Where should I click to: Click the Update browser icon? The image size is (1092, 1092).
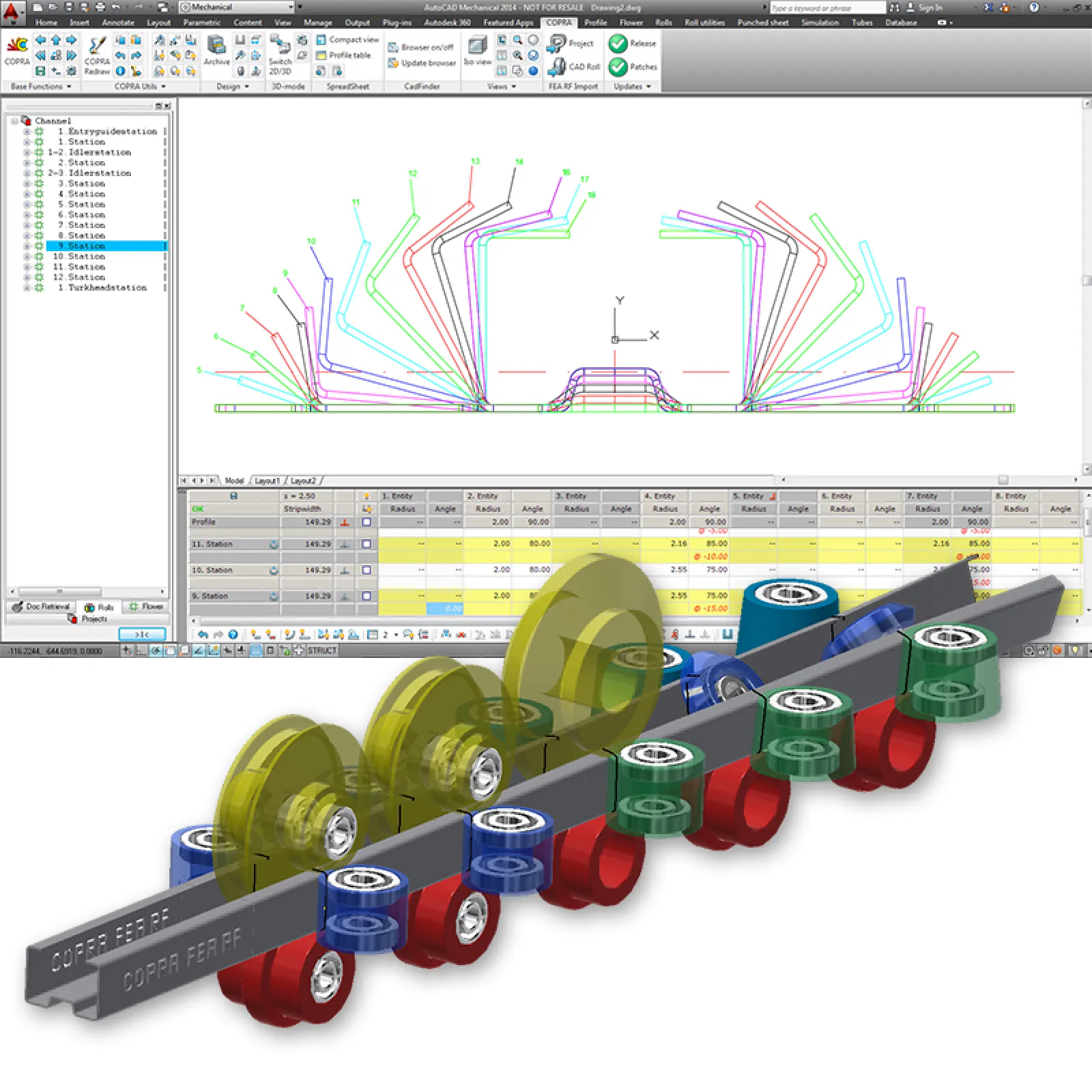pos(393,63)
